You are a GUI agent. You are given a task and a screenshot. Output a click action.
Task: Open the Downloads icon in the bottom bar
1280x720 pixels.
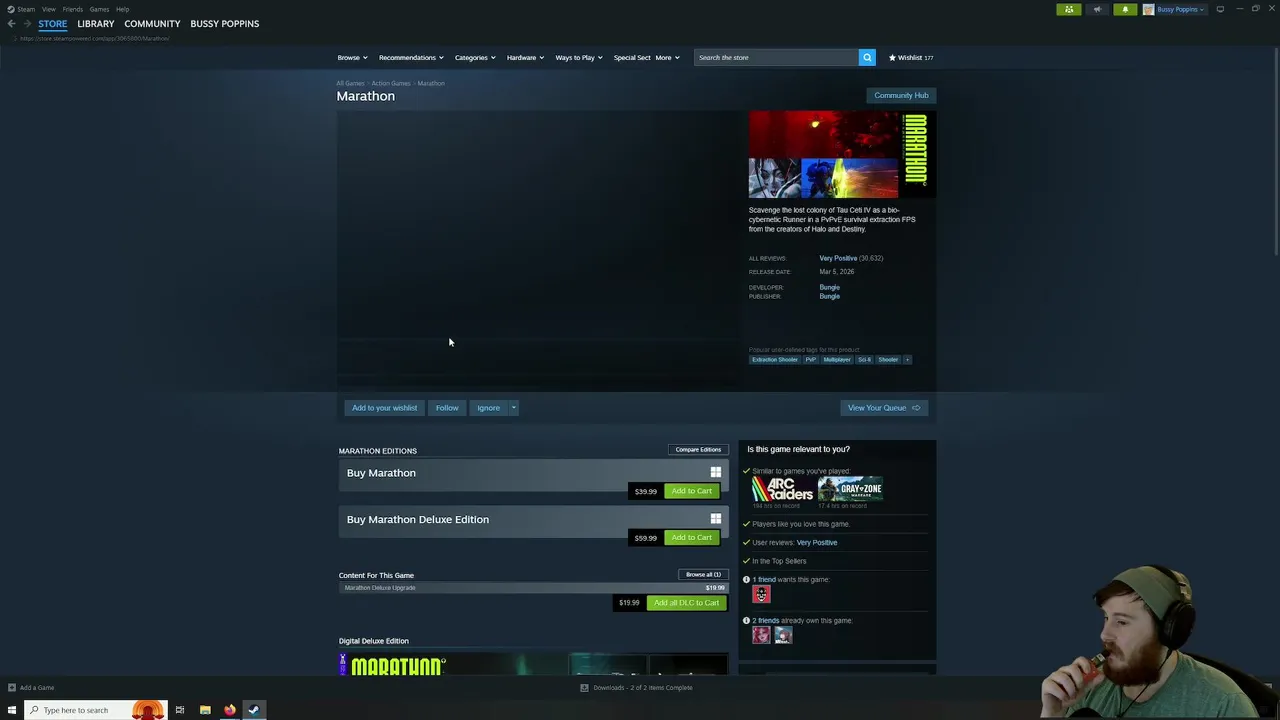tap(584, 687)
